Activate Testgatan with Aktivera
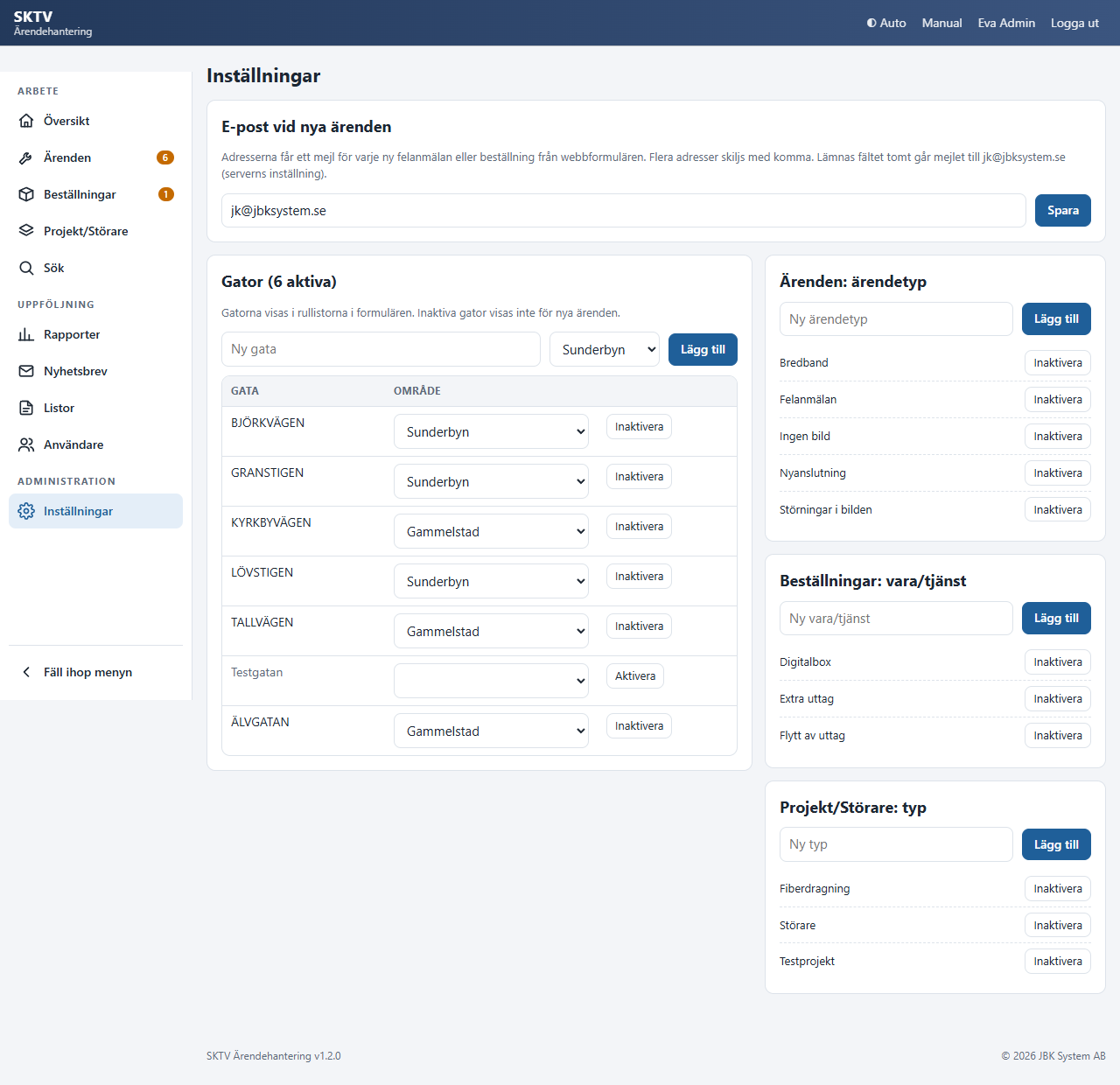This screenshot has height=1085, width=1120. click(x=635, y=676)
